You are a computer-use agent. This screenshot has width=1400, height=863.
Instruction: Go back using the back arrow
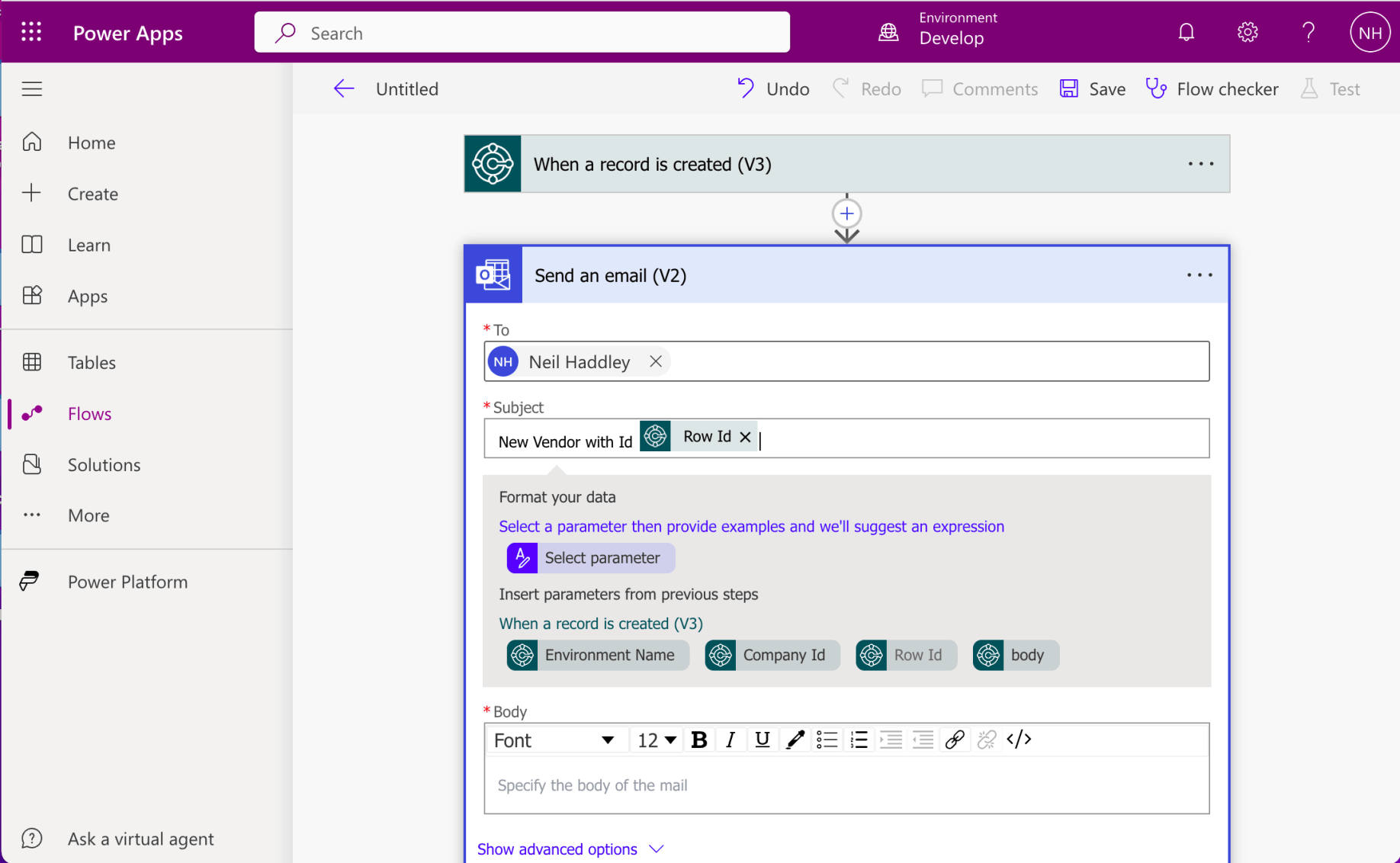pyautogui.click(x=344, y=88)
